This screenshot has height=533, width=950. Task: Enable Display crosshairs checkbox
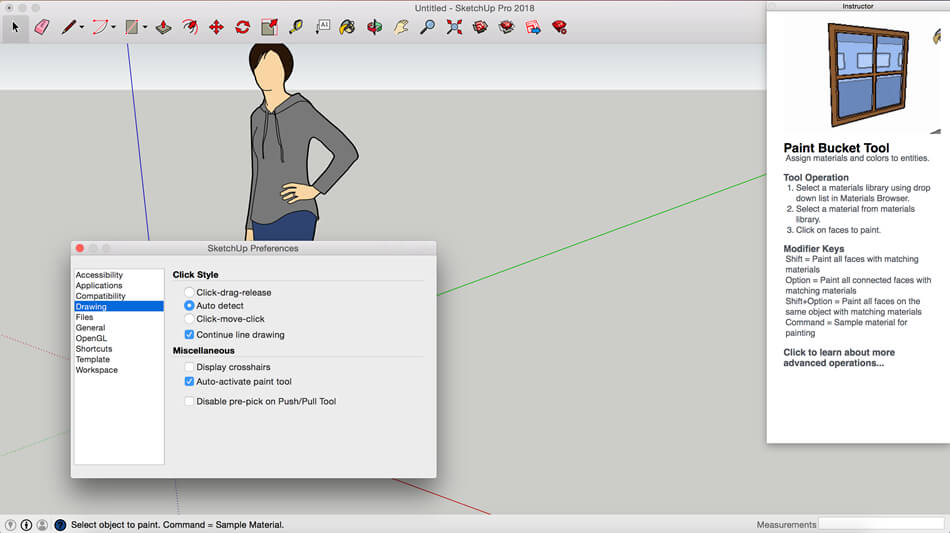click(189, 368)
